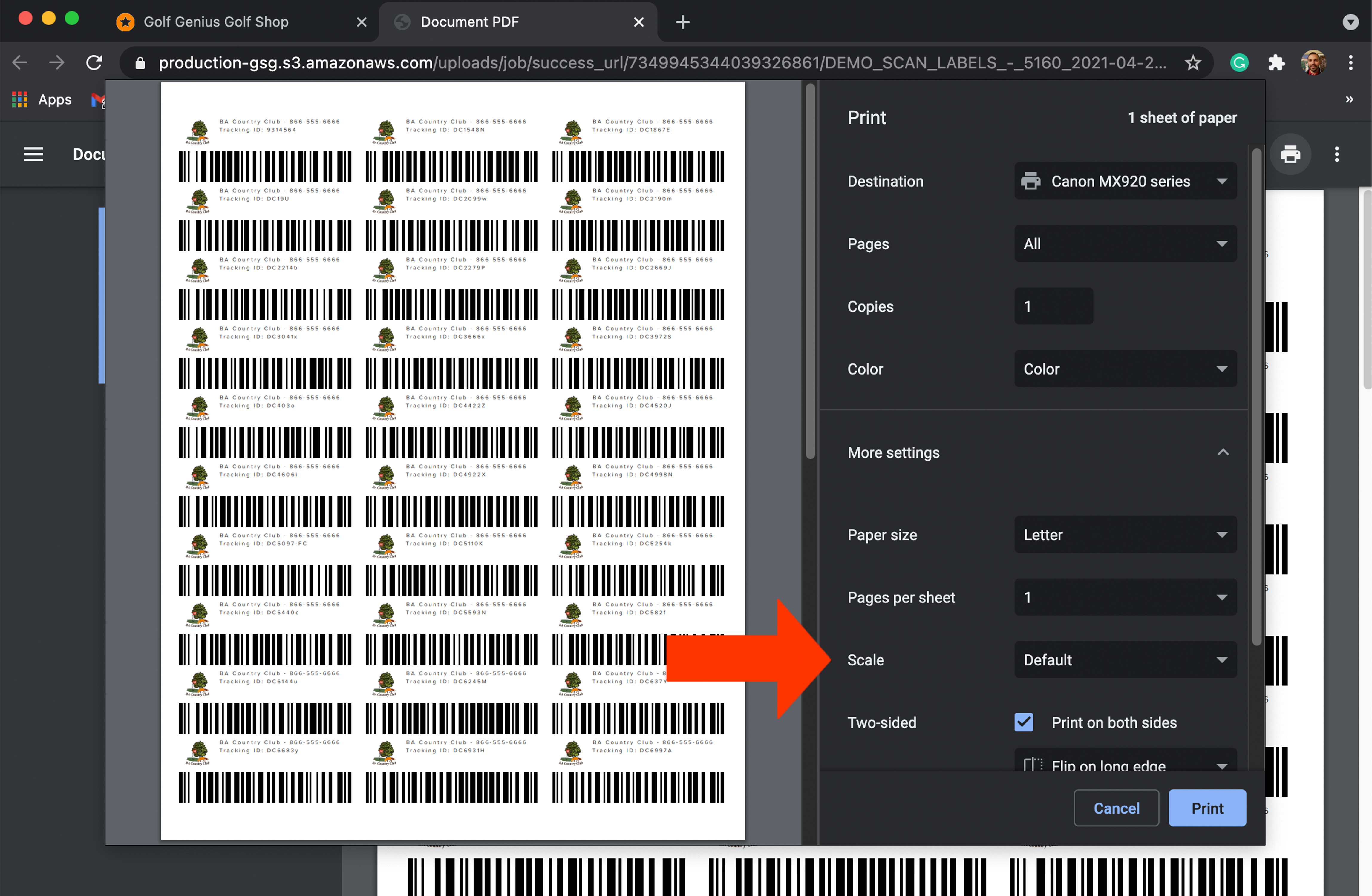Open the PDF viewer hamburger sidebar menu
This screenshot has height=896, width=1372.
pos(33,154)
